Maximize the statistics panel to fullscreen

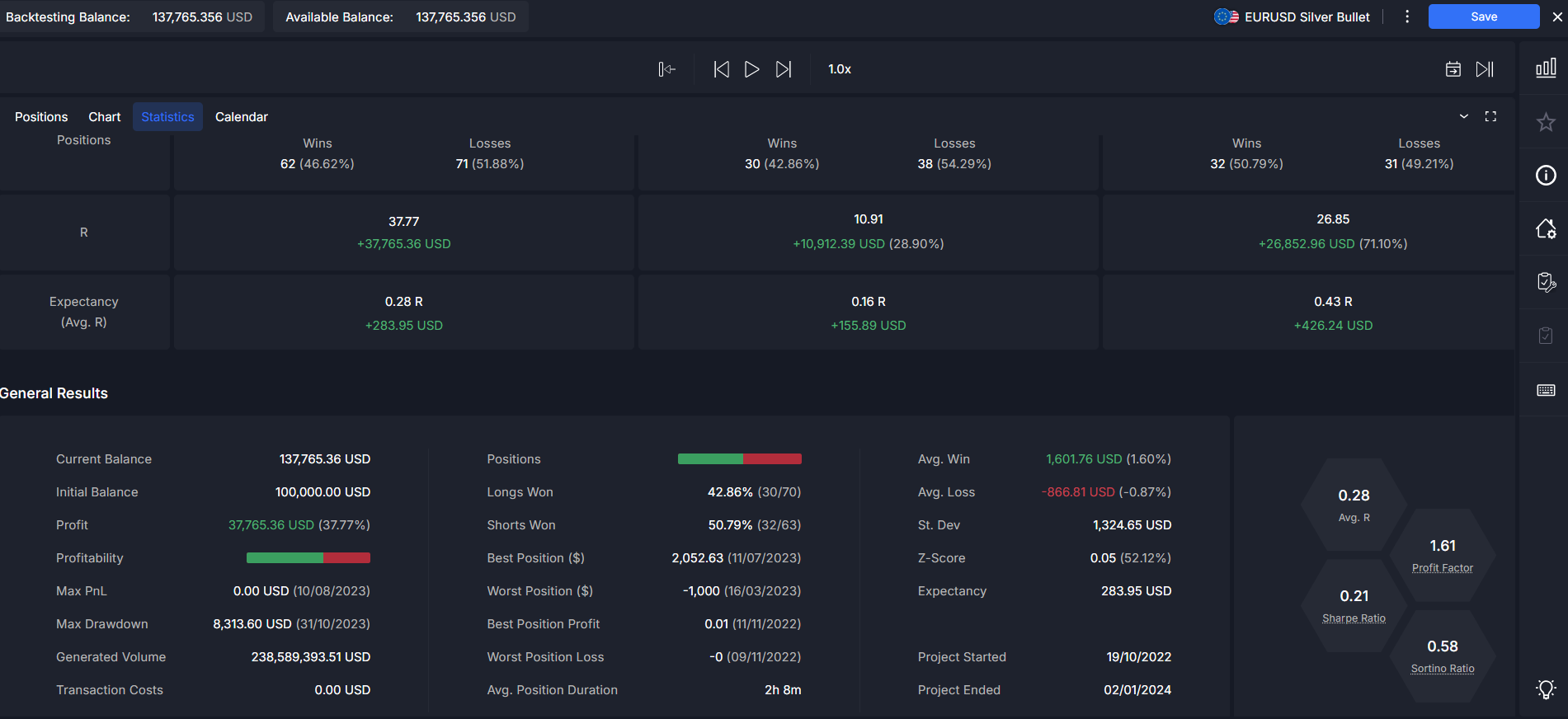(x=1490, y=116)
